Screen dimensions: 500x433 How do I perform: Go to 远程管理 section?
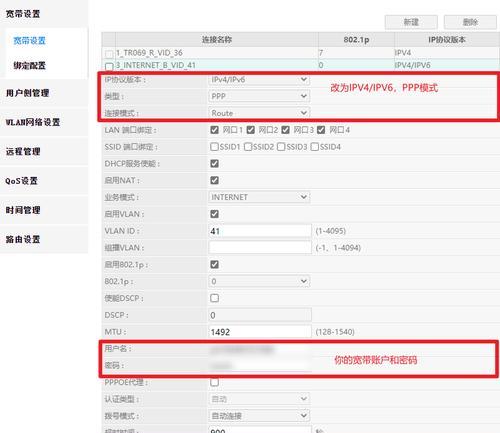[x=23, y=151]
